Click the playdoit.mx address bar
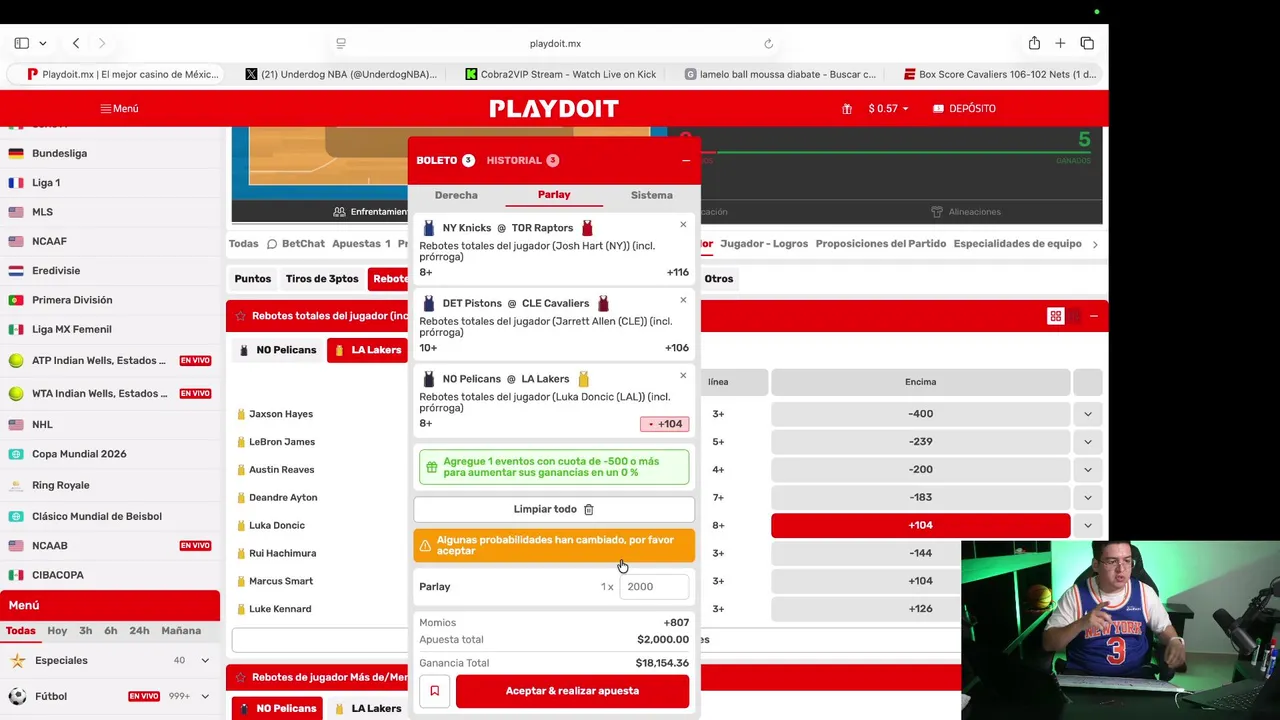The width and height of the screenshot is (1280, 720). pyautogui.click(x=555, y=43)
